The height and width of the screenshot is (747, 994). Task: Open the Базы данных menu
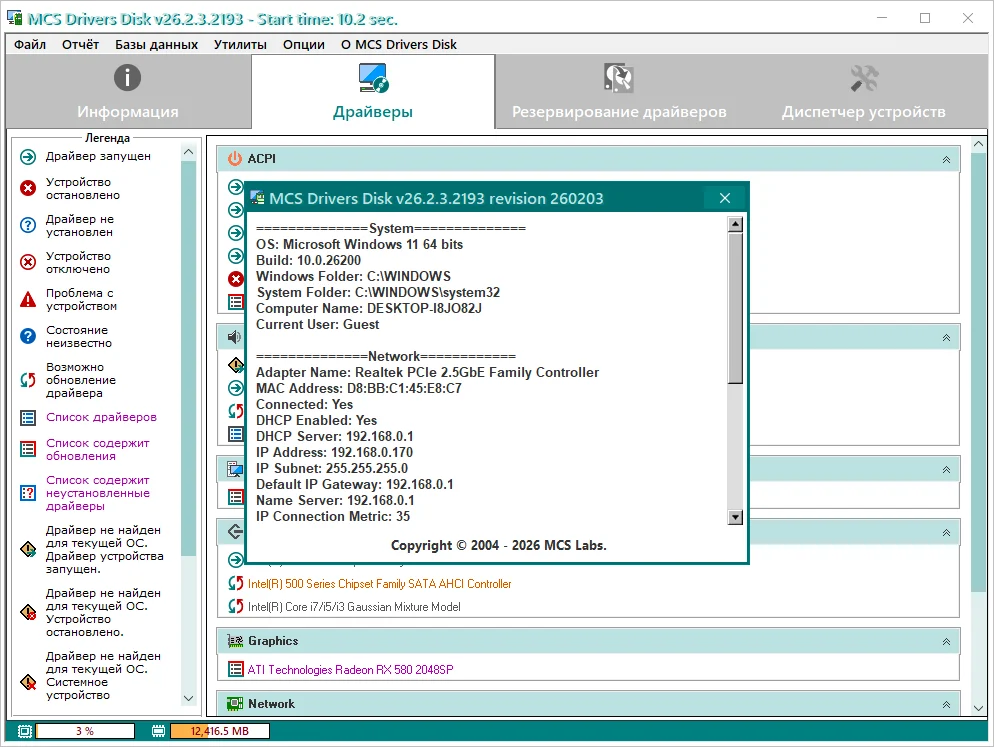click(156, 44)
